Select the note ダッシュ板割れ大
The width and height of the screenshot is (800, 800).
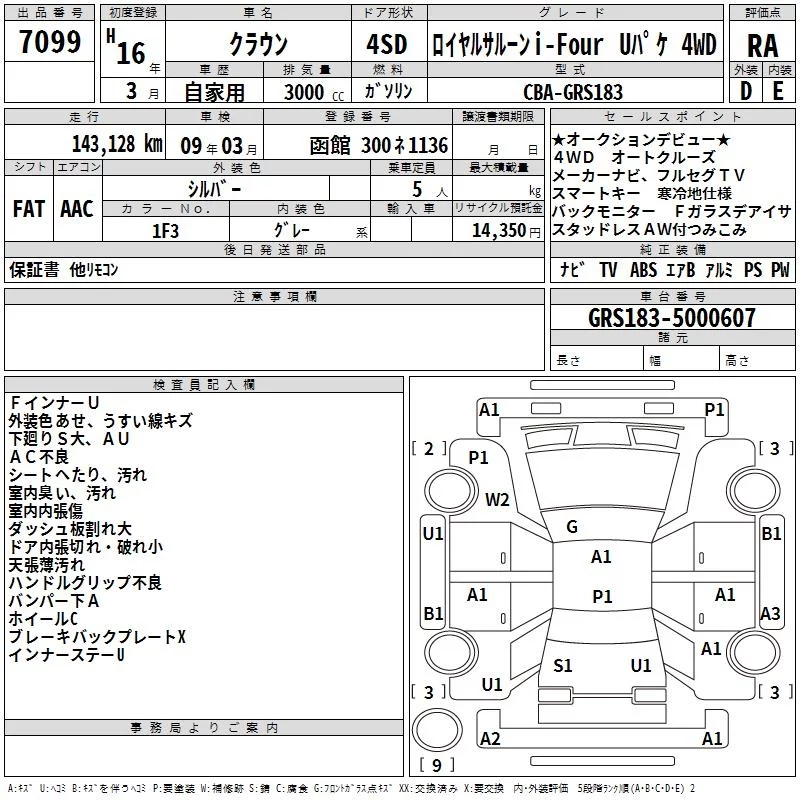click(x=70, y=529)
